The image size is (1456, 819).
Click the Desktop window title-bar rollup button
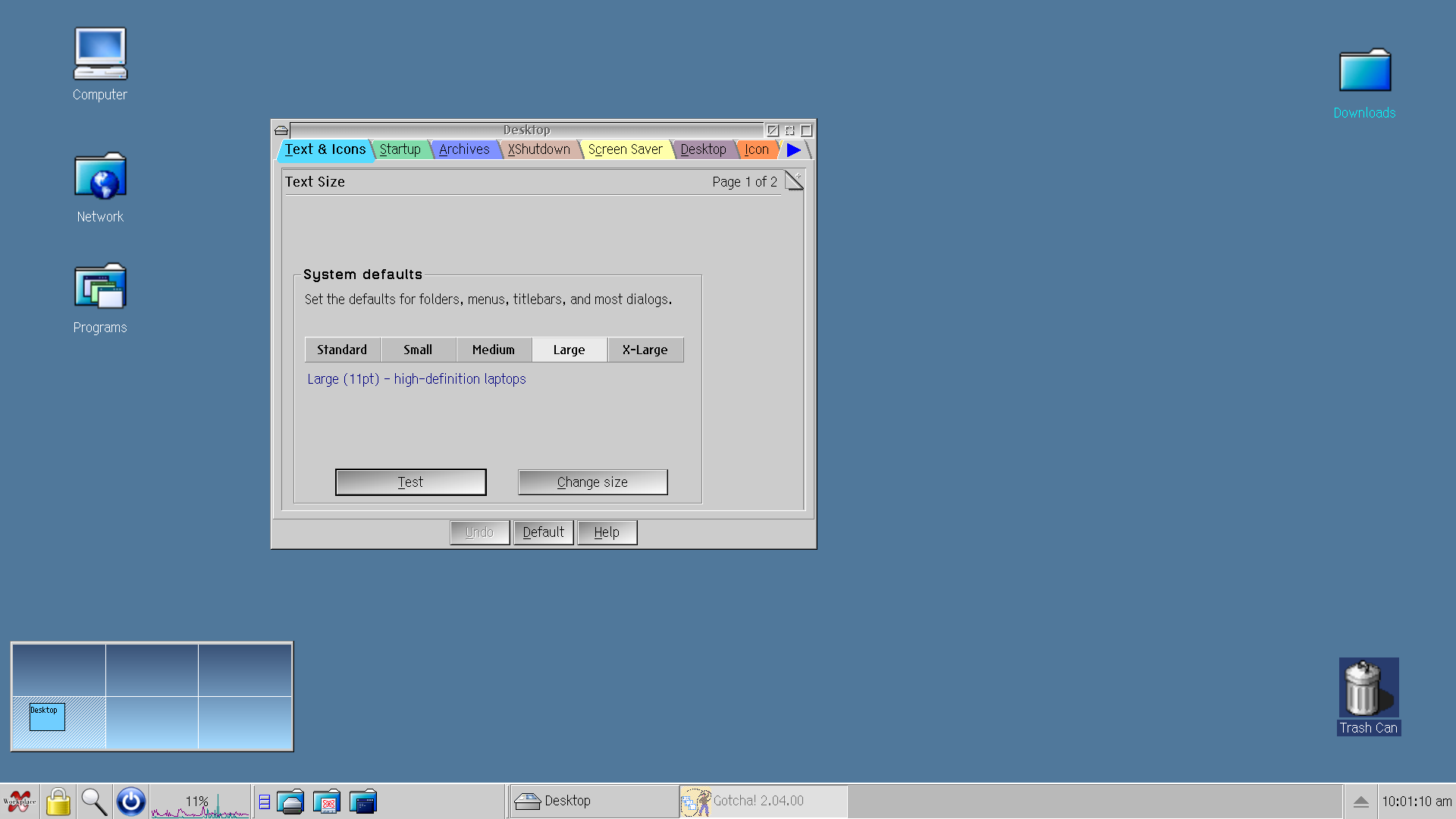click(x=773, y=130)
